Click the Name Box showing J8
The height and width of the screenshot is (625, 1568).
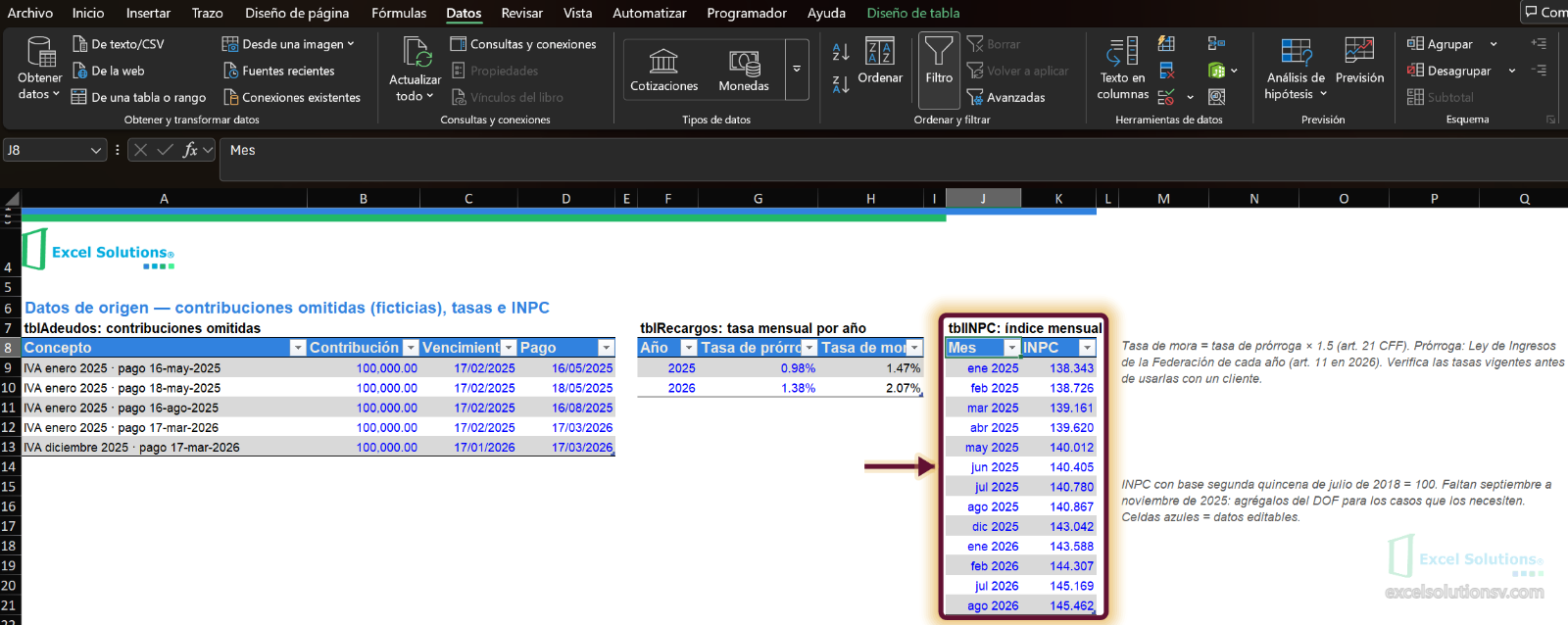coord(45,150)
